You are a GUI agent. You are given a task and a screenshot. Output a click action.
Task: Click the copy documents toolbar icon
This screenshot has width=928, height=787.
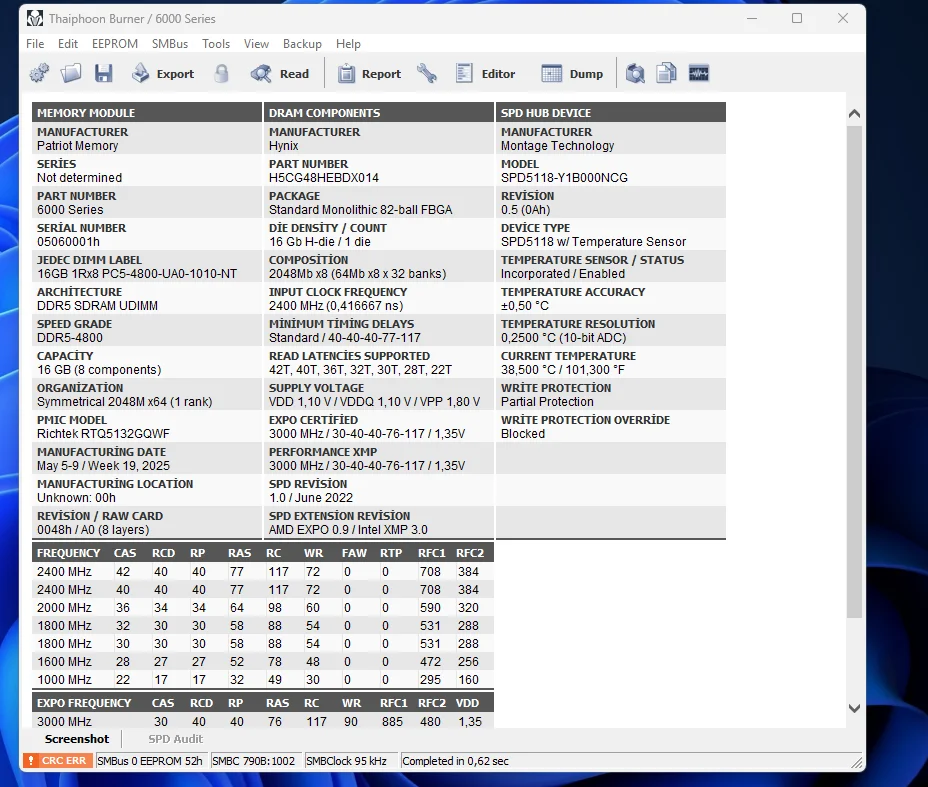pyautogui.click(x=666, y=73)
